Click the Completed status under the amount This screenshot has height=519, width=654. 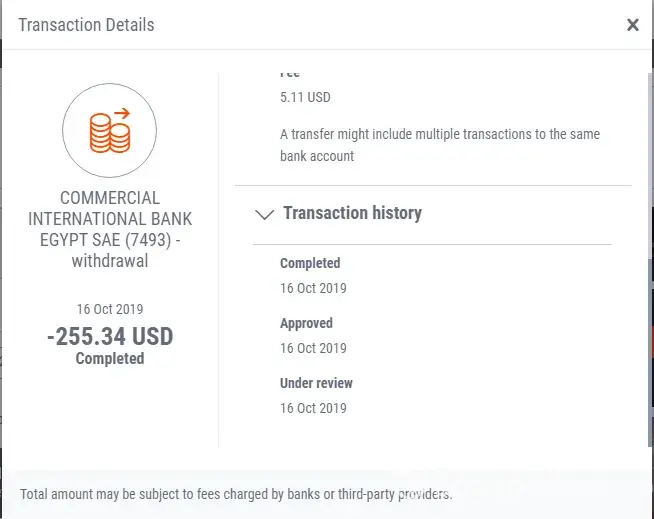[x=110, y=358]
